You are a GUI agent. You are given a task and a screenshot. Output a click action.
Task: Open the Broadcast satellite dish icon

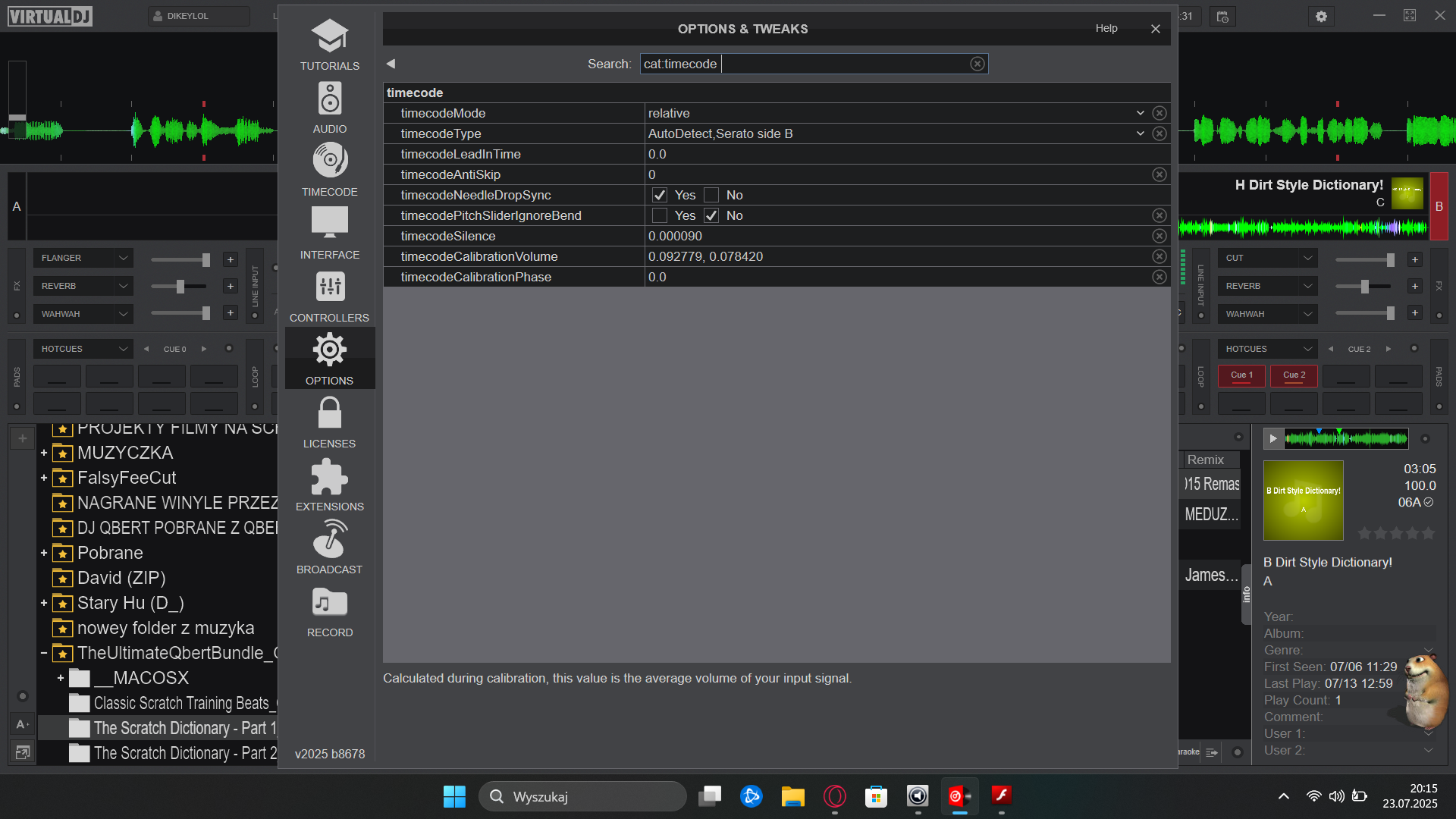pyautogui.click(x=330, y=539)
